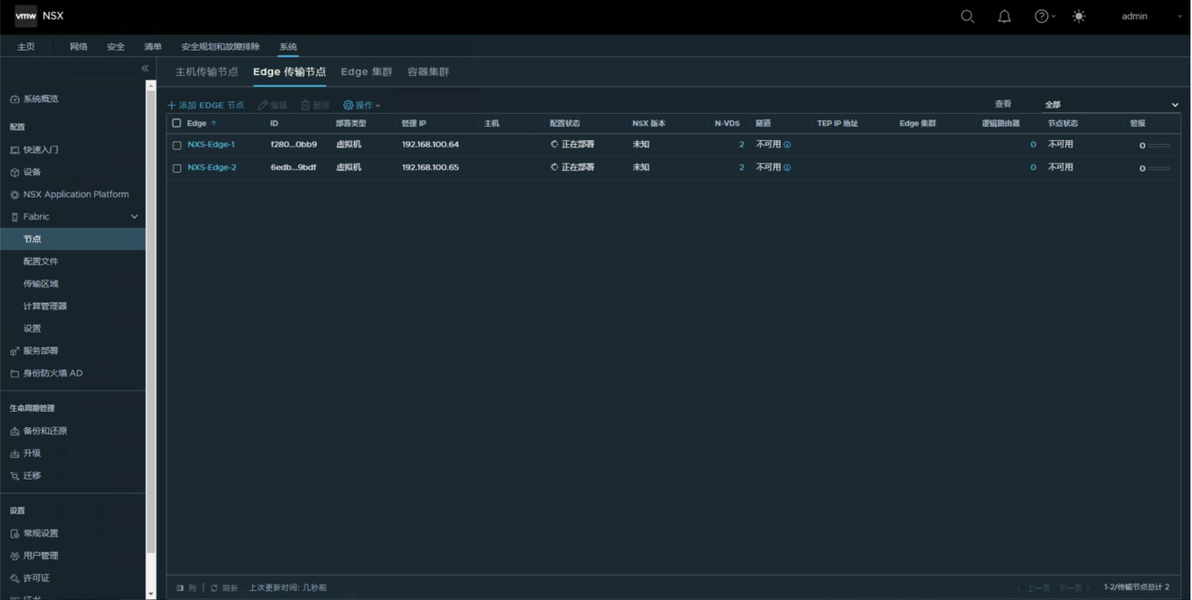The width and height of the screenshot is (1192, 600).
Task: Open the 操作 actions dropdown
Action: coord(361,106)
